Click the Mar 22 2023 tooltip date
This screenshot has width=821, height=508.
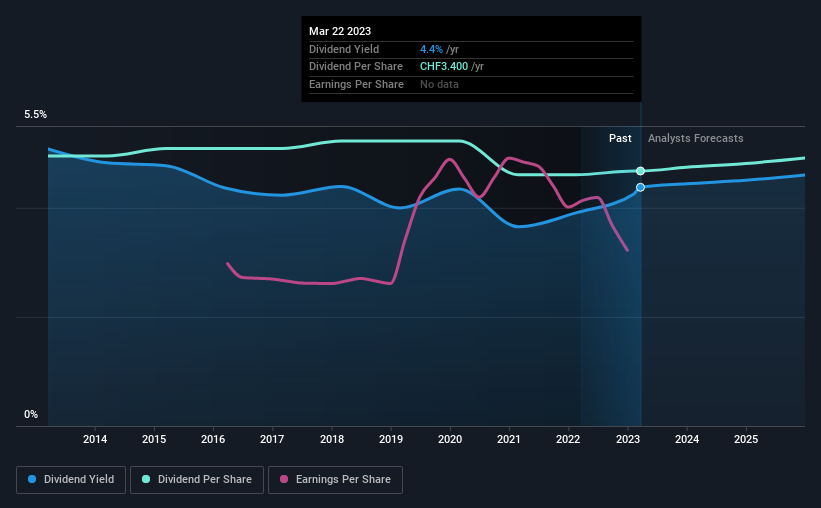[340, 31]
